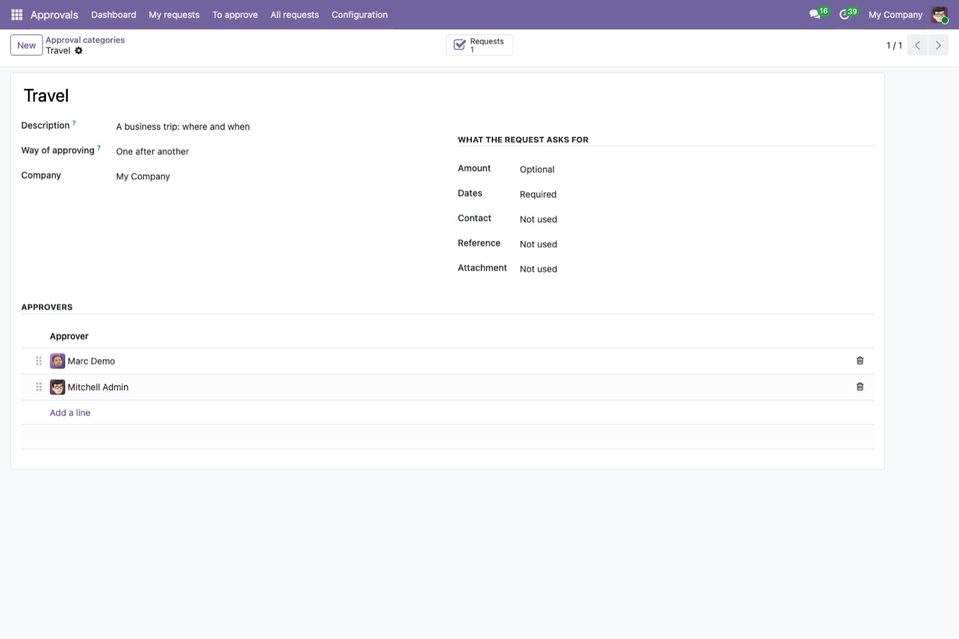Grab the Marc Demo row drag handle
Screen dimensions: 959x639
[39, 361]
